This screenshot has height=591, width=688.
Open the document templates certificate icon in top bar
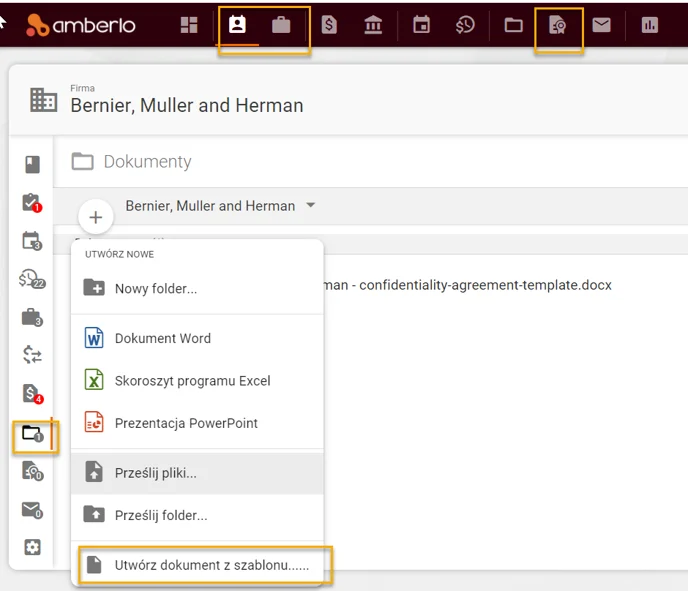pyautogui.click(x=558, y=25)
